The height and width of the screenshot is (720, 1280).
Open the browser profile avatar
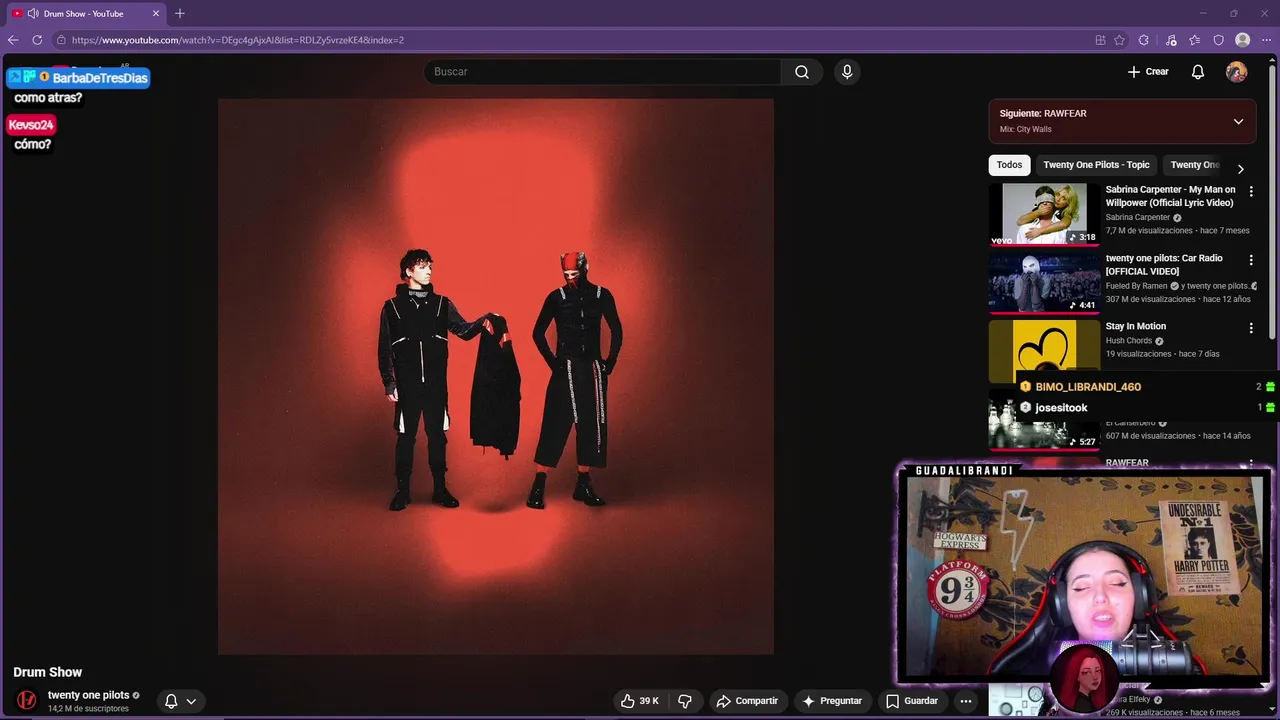(x=1243, y=40)
